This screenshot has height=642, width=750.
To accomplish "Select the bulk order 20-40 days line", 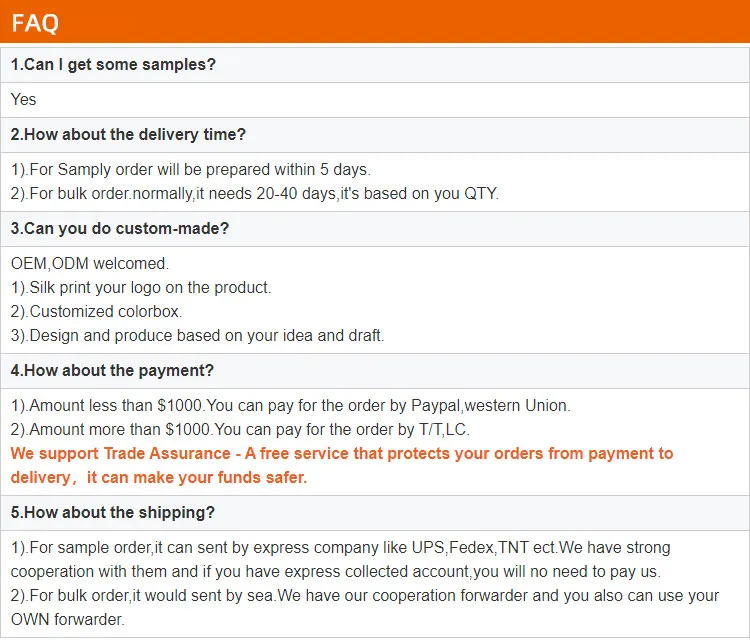I will [254, 194].
